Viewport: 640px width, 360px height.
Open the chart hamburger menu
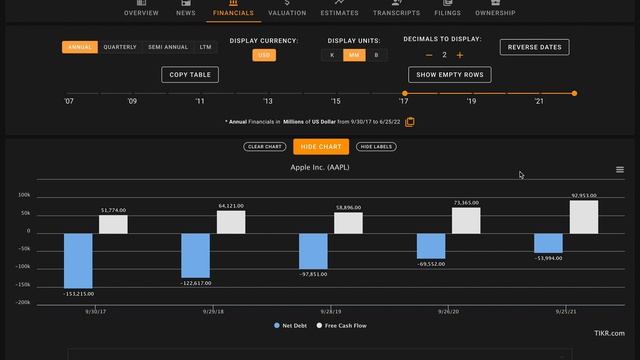(620, 169)
